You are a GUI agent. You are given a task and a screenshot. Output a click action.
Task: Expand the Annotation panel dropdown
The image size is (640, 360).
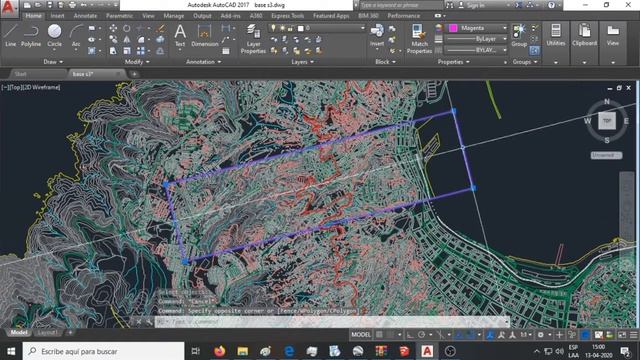pos(203,62)
